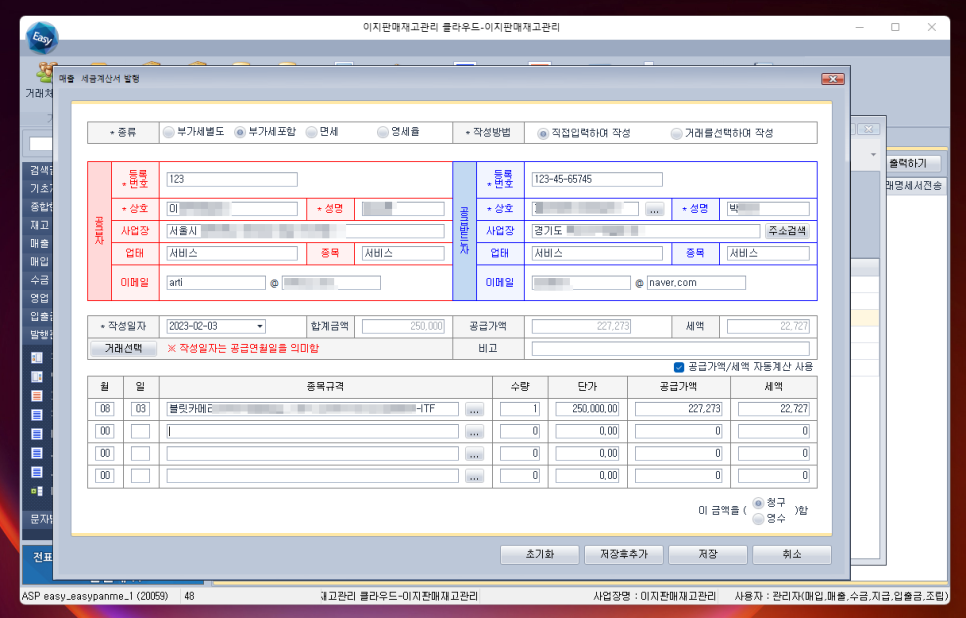Click supplier email ID field with arti
The image size is (966, 618).
click(x=216, y=283)
